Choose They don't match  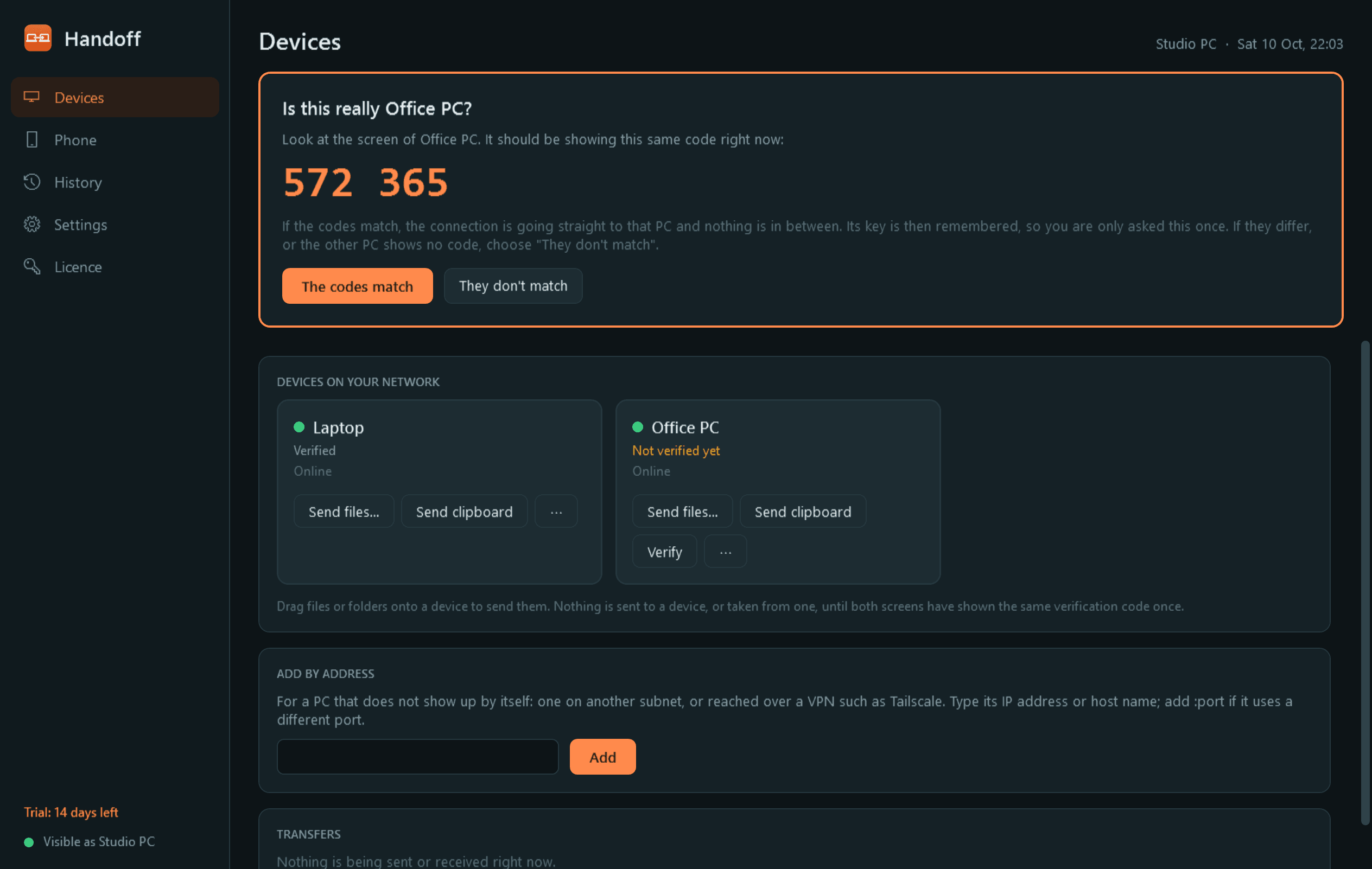click(x=513, y=286)
